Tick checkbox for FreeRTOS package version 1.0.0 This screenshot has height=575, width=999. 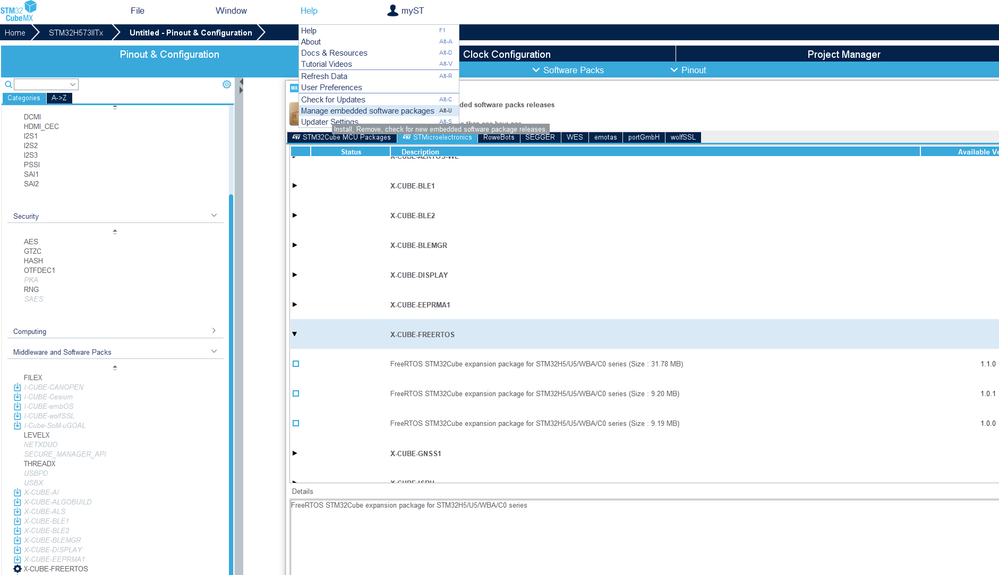pos(296,423)
